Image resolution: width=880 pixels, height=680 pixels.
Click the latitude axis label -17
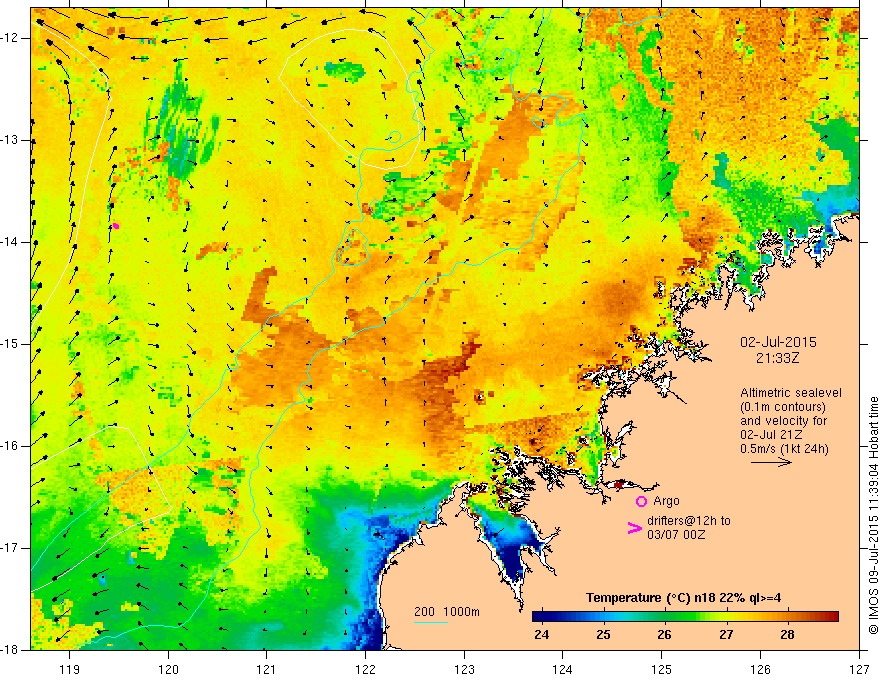(x=11, y=548)
